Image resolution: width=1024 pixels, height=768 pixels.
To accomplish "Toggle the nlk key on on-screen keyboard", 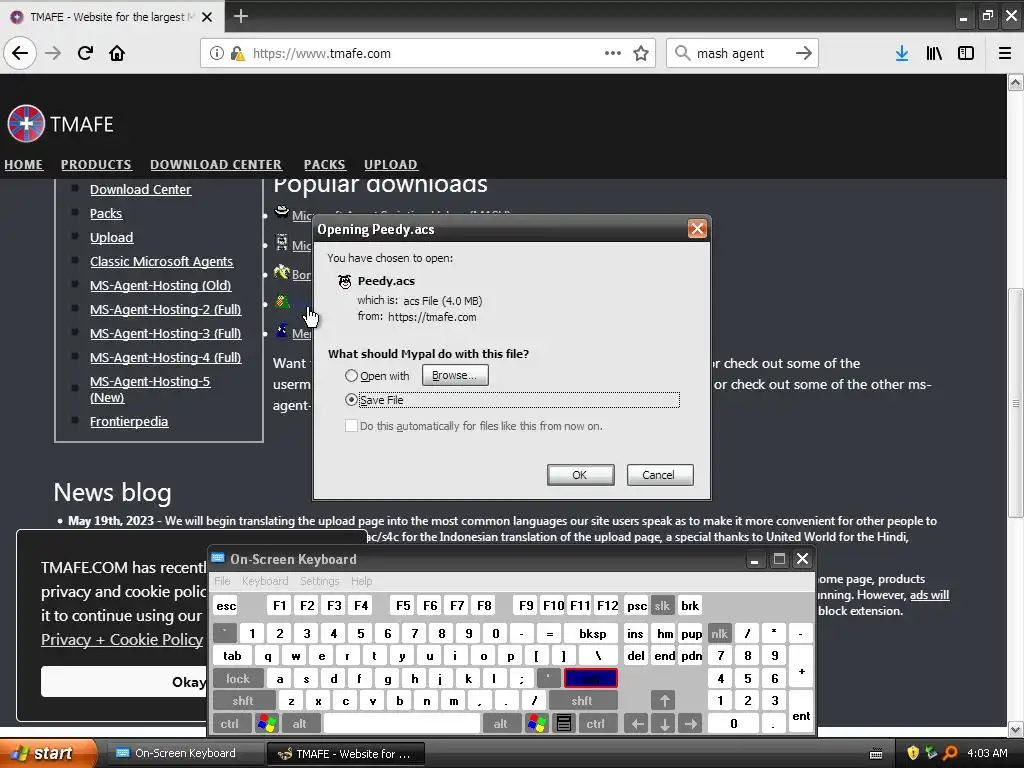I will pos(719,633).
